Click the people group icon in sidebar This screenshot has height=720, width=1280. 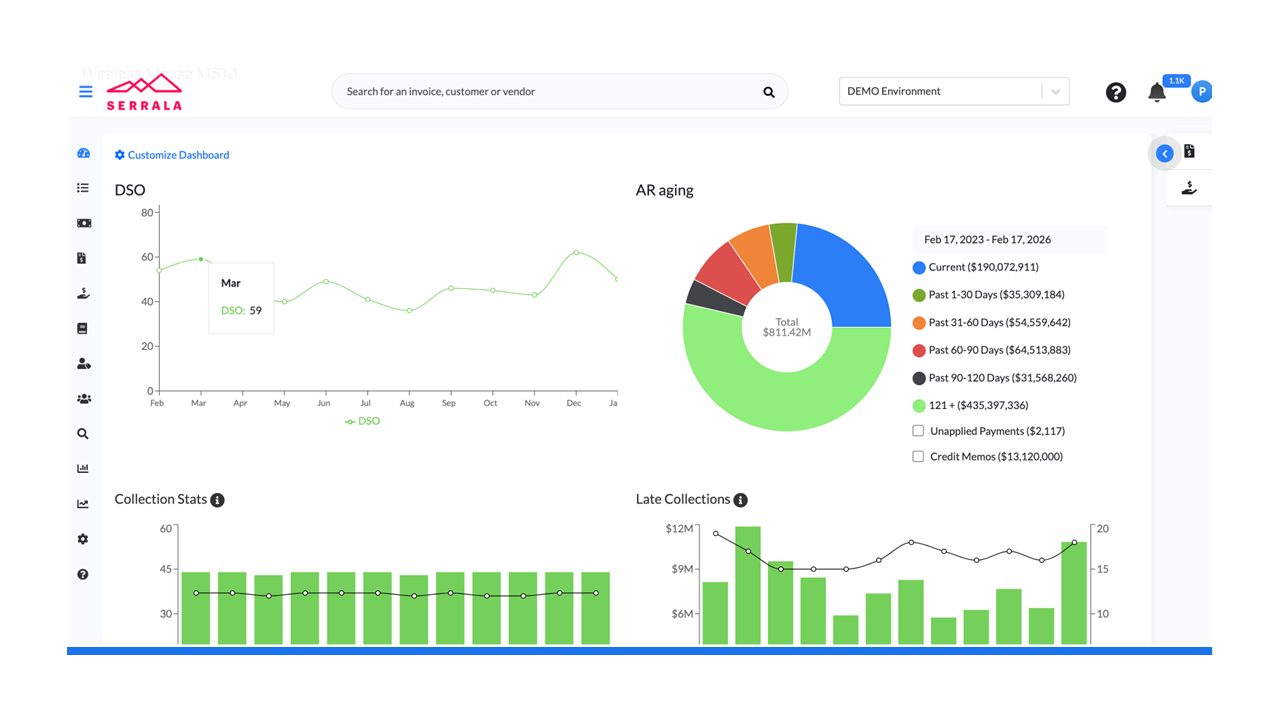pyautogui.click(x=83, y=399)
